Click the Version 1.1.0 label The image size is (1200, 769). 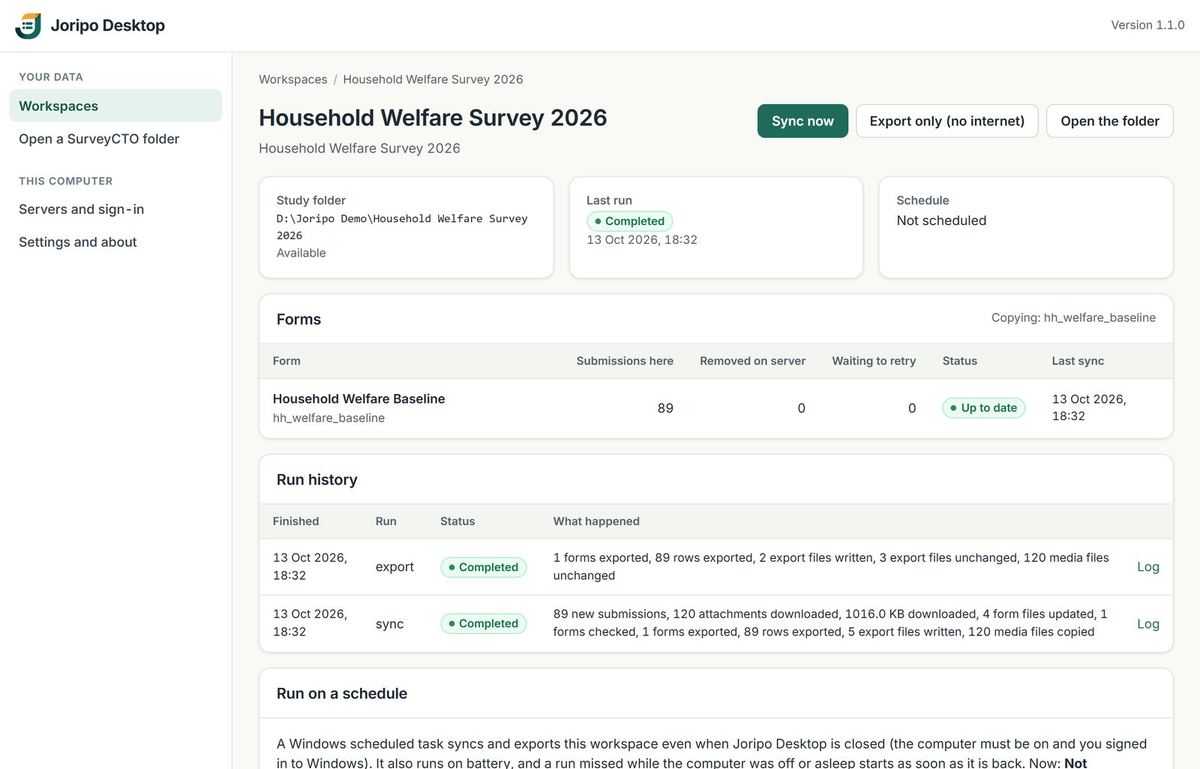[x=1148, y=25]
